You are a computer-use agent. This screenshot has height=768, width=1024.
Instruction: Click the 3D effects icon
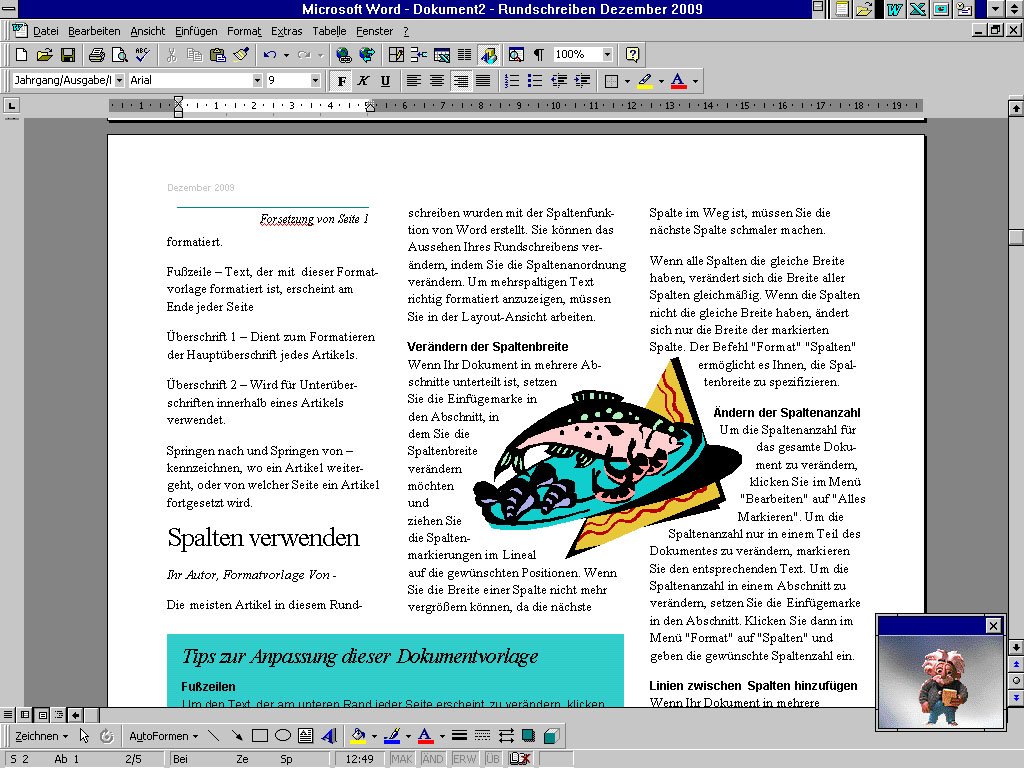[x=550, y=736]
